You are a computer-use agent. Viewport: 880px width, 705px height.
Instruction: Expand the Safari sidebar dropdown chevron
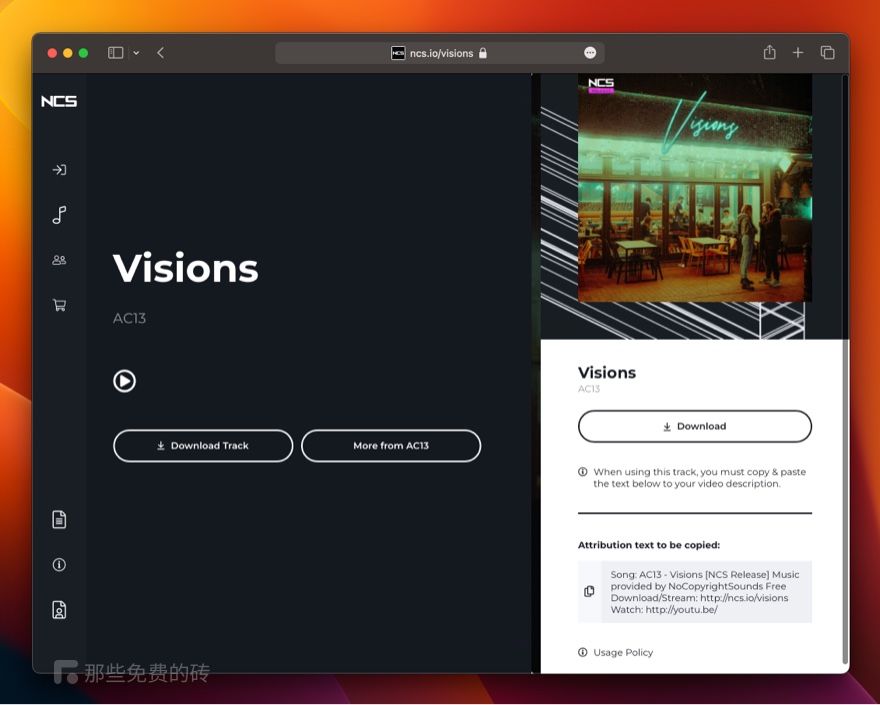136,53
